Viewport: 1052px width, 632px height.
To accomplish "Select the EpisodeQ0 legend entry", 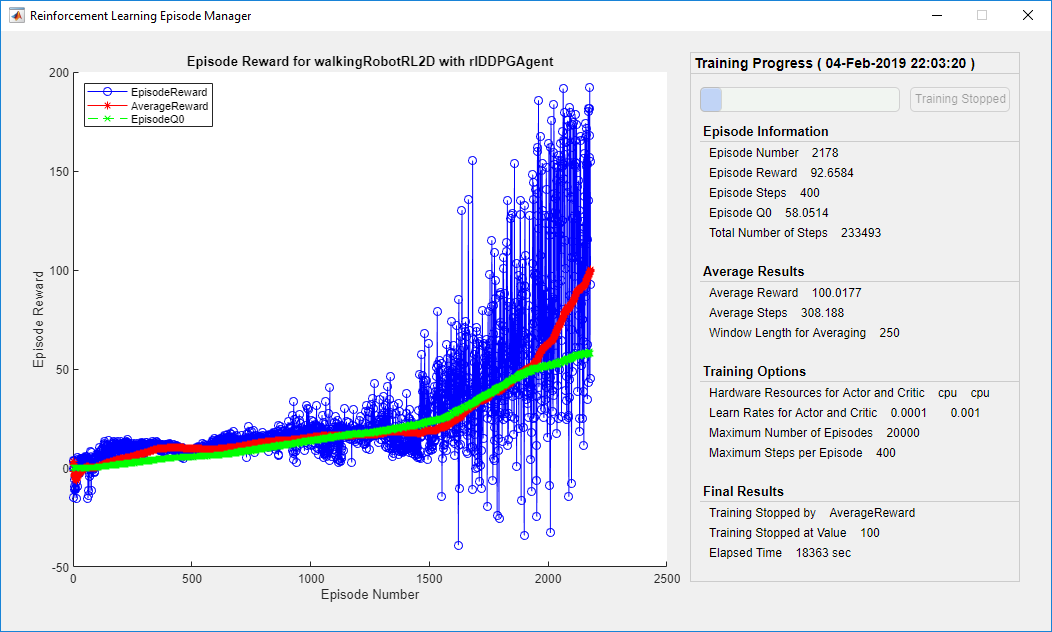I will click(137, 119).
